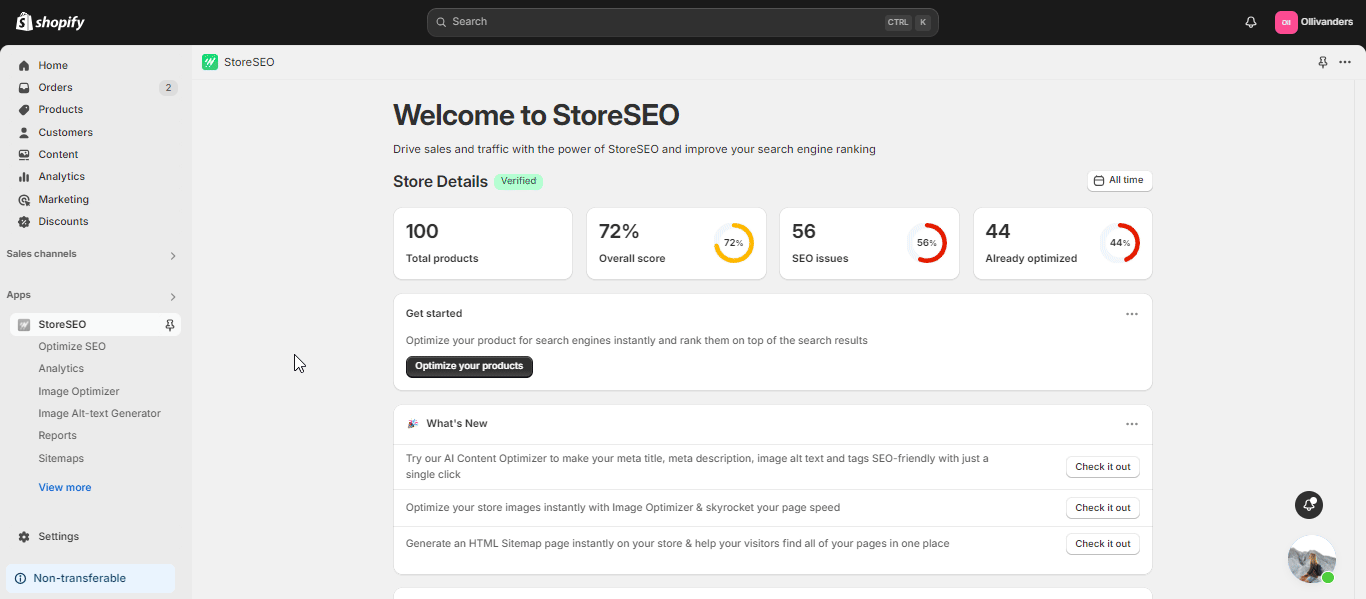Click the Non-transferable info icon
This screenshot has width=1366, height=599.
[20, 578]
